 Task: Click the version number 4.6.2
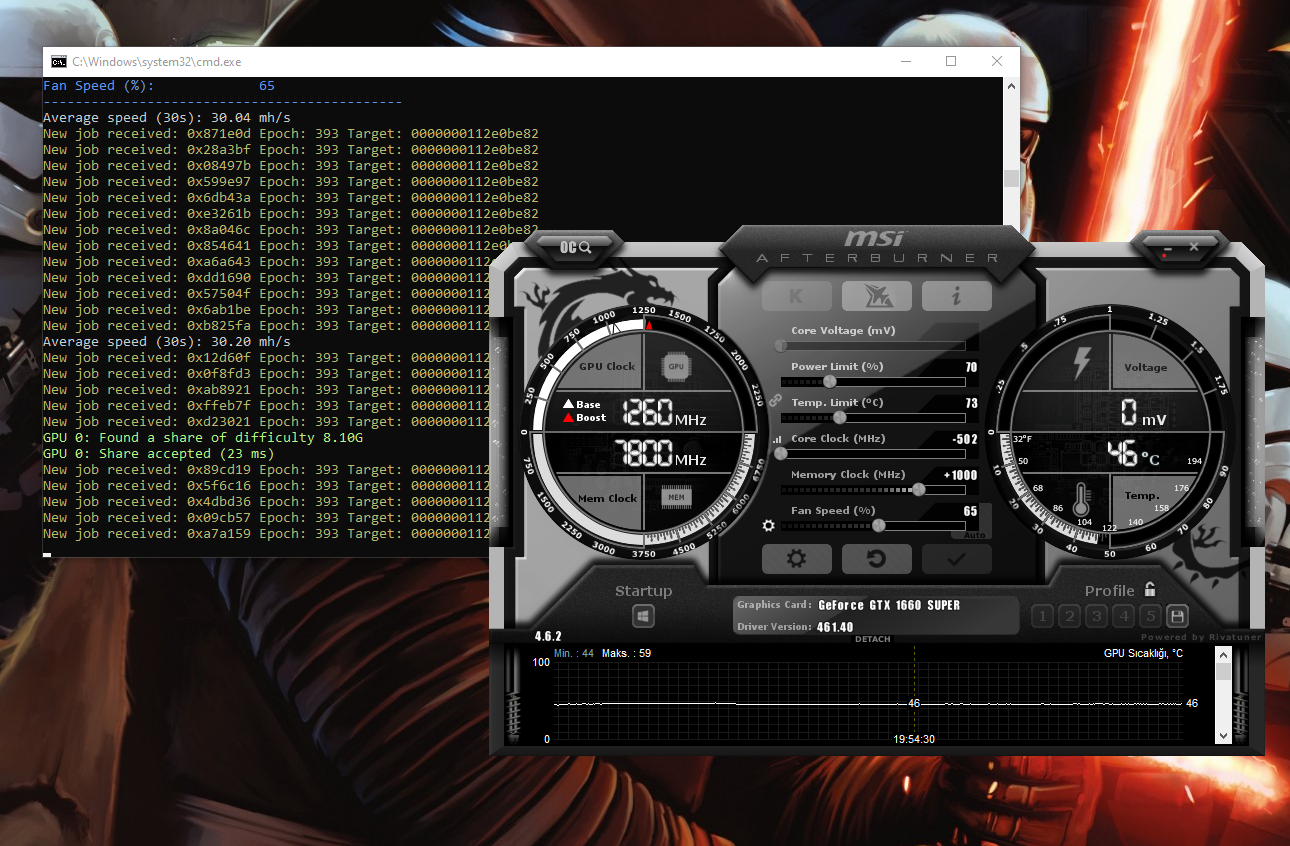pos(548,636)
